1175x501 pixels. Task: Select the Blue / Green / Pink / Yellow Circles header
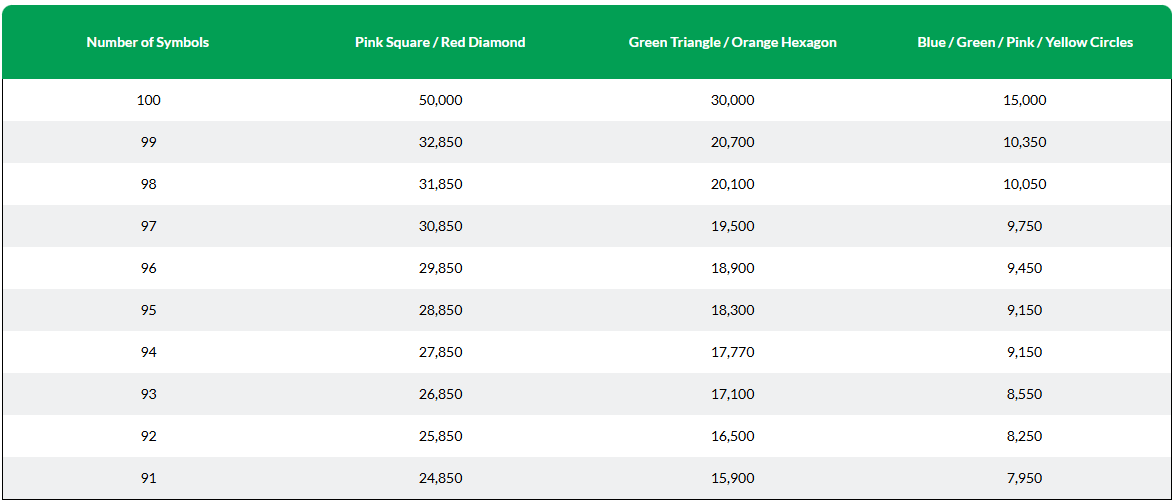point(1024,43)
